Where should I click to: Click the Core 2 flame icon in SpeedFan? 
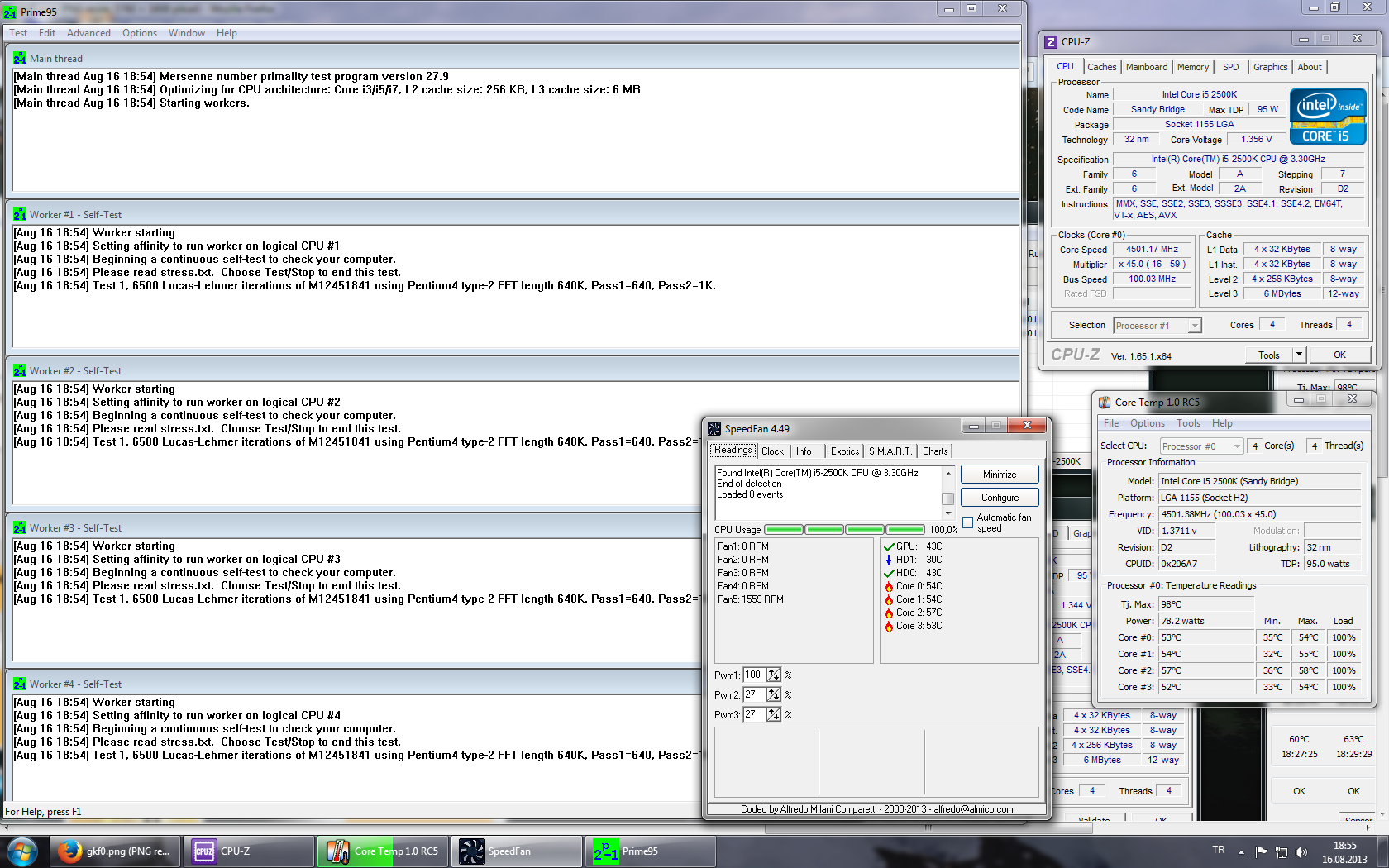point(889,613)
